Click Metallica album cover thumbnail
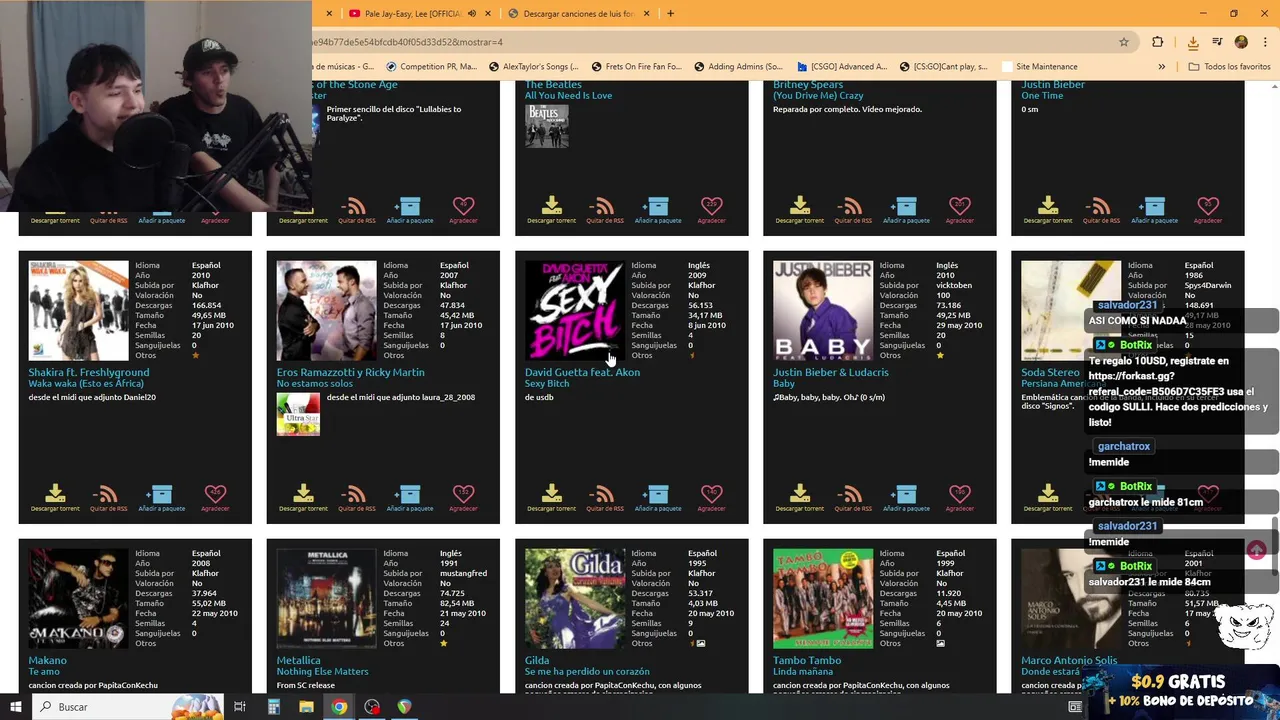 [326, 598]
